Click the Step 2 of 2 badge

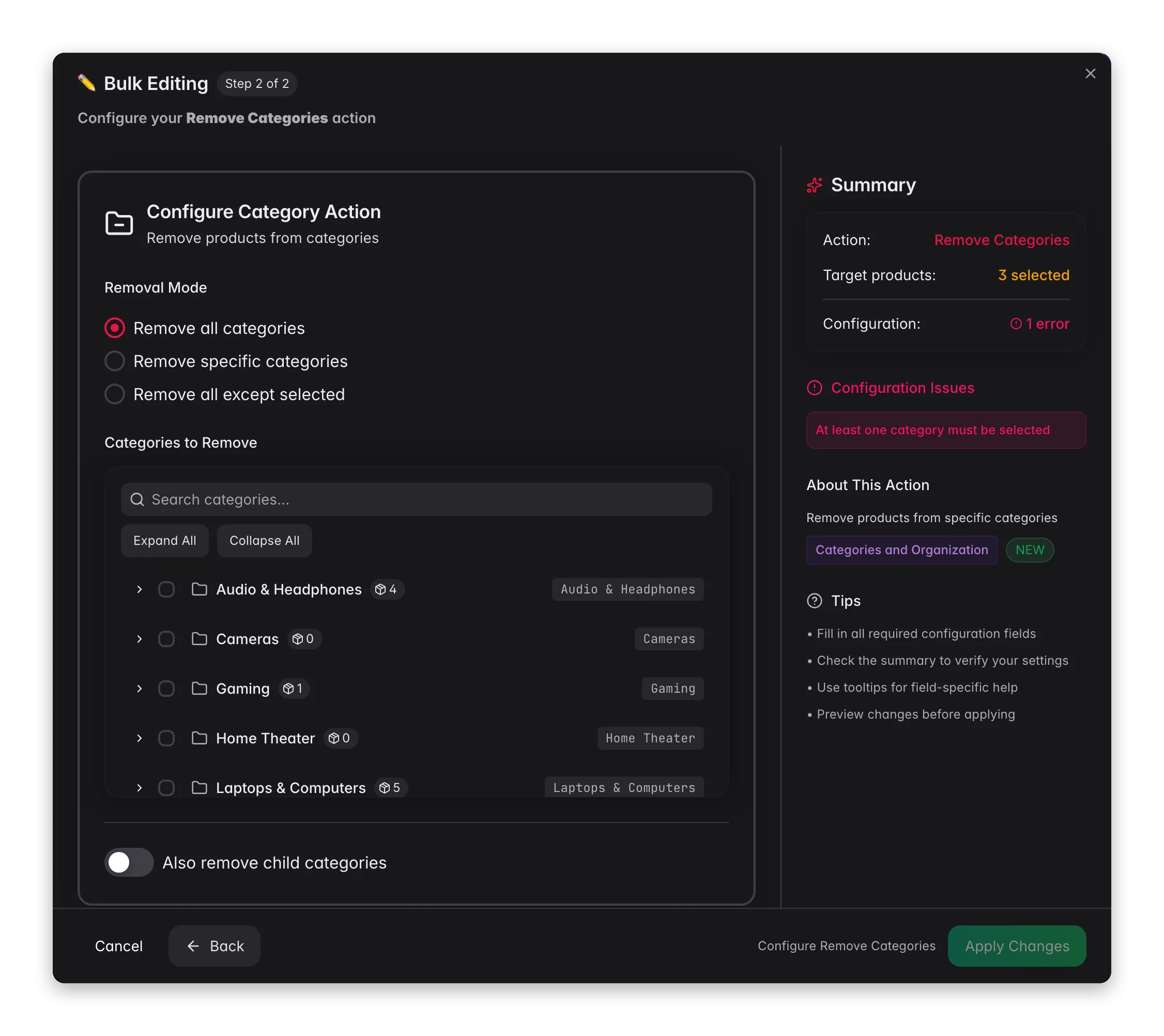tap(257, 84)
